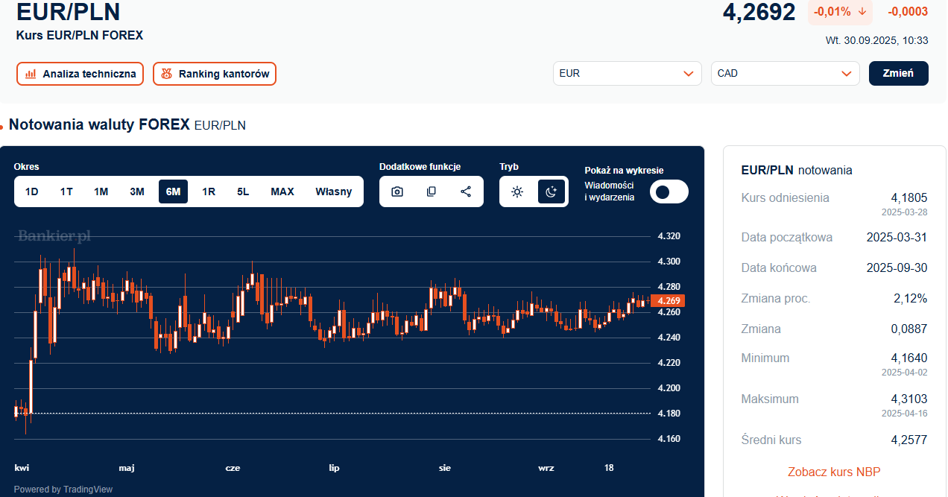Select the Własny custom period
This screenshot has width=948, height=497.
click(333, 192)
